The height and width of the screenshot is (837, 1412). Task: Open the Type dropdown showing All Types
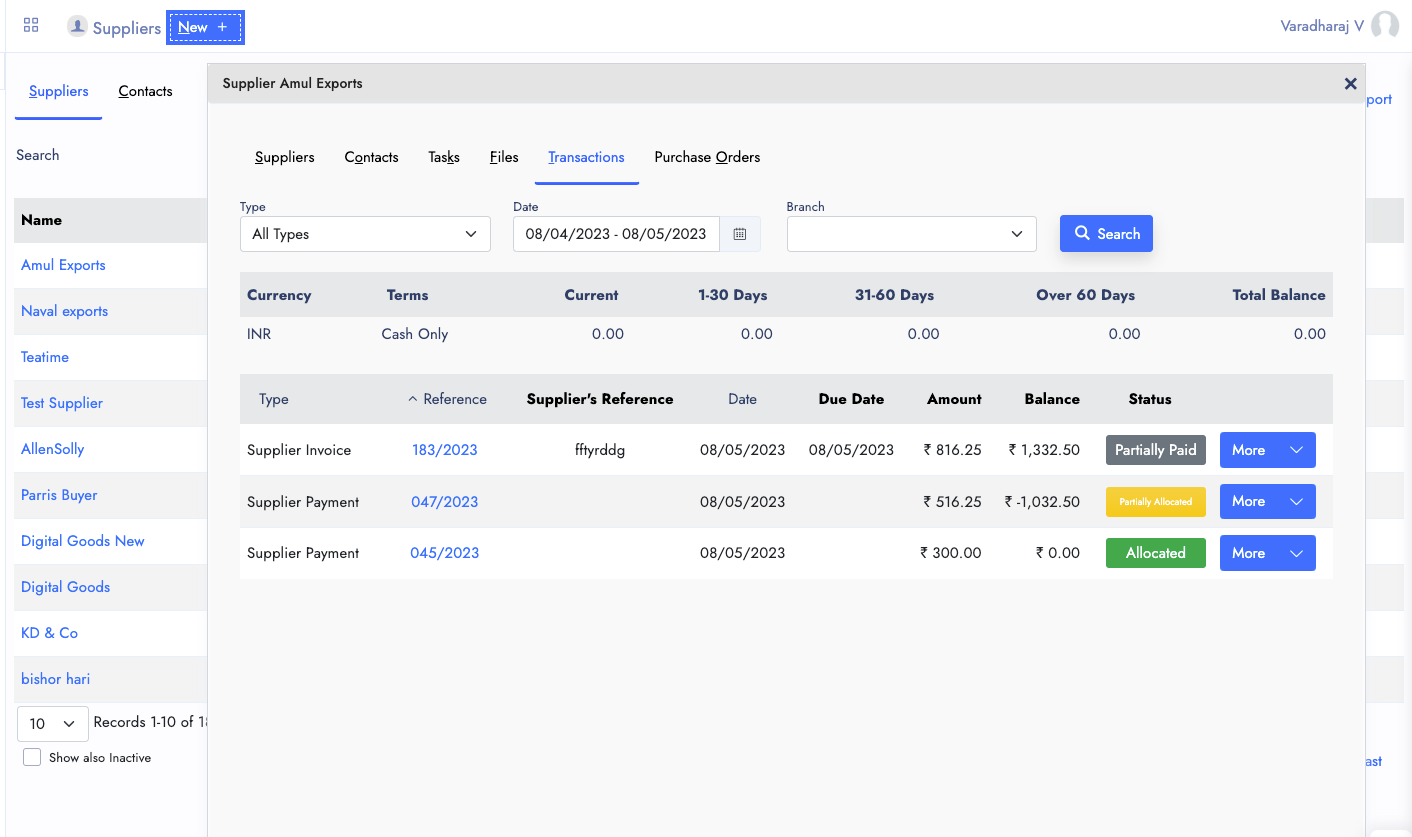365,234
